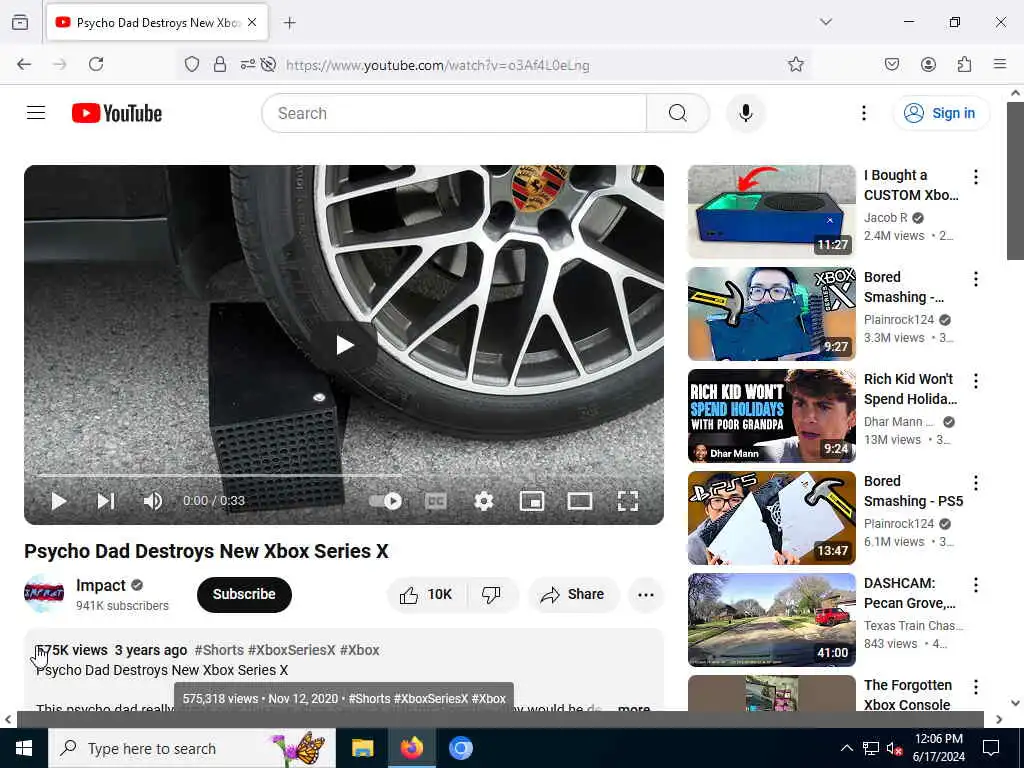Expand the description with ...more
1024x768 pixels.
[633, 707]
